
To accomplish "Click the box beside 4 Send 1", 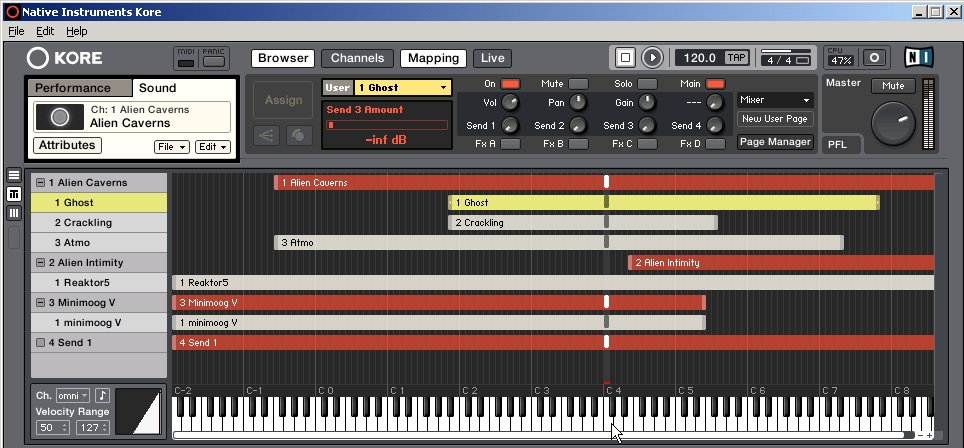I will click(x=41, y=342).
